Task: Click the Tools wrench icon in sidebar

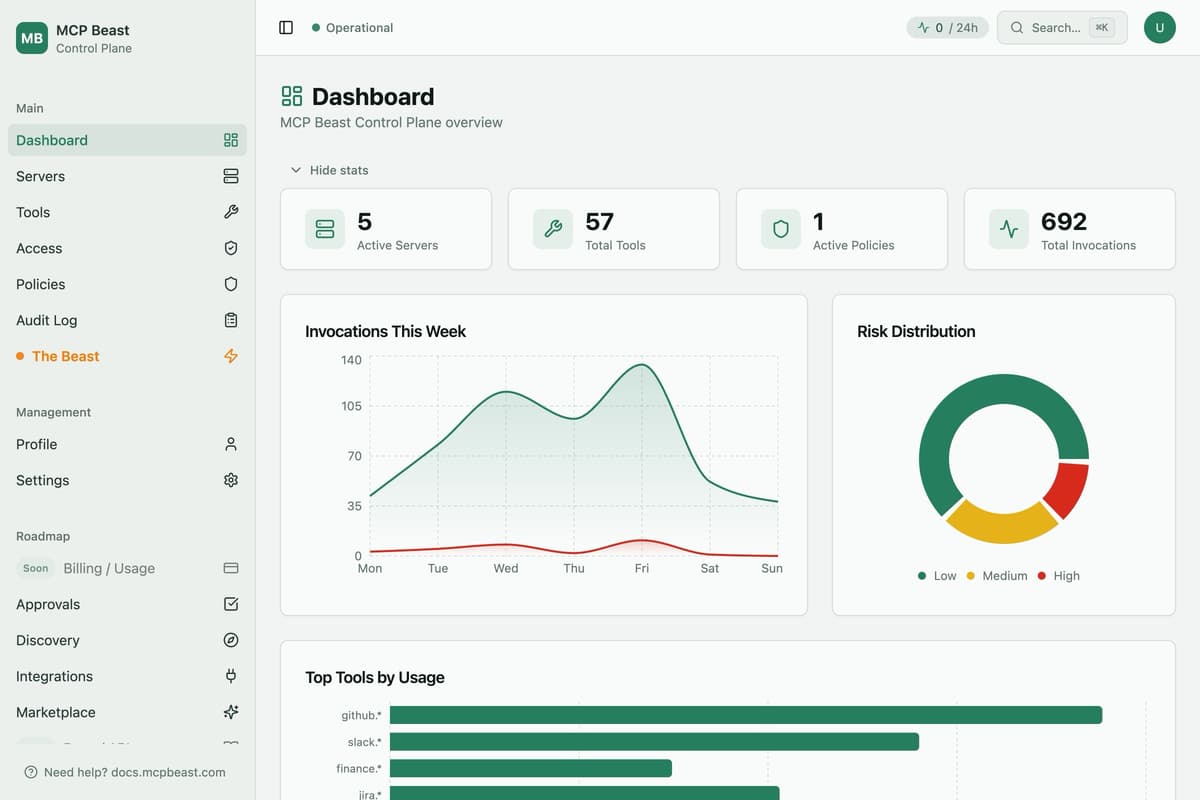Action: coord(231,212)
